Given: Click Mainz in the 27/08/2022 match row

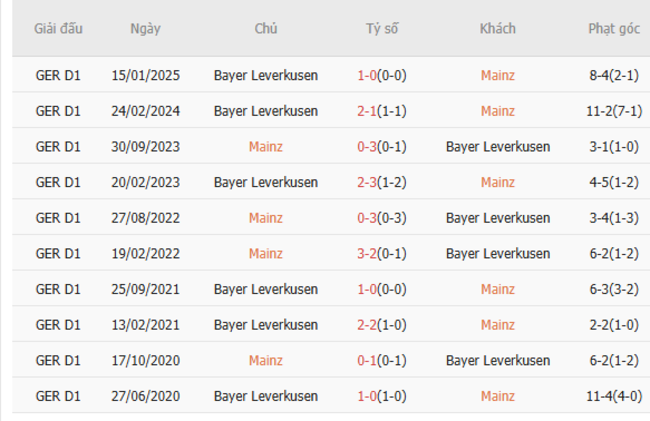Looking at the screenshot, I should click(x=265, y=218).
